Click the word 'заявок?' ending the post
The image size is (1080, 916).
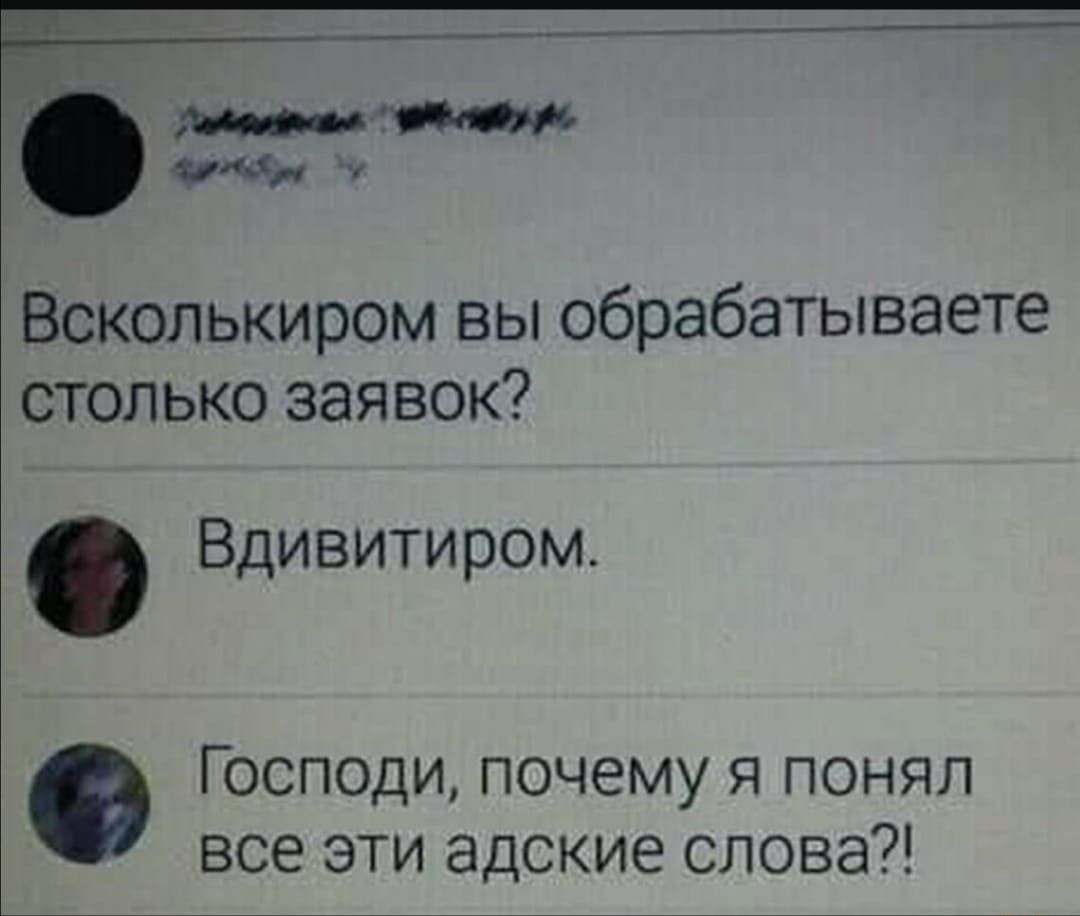tap(408, 395)
